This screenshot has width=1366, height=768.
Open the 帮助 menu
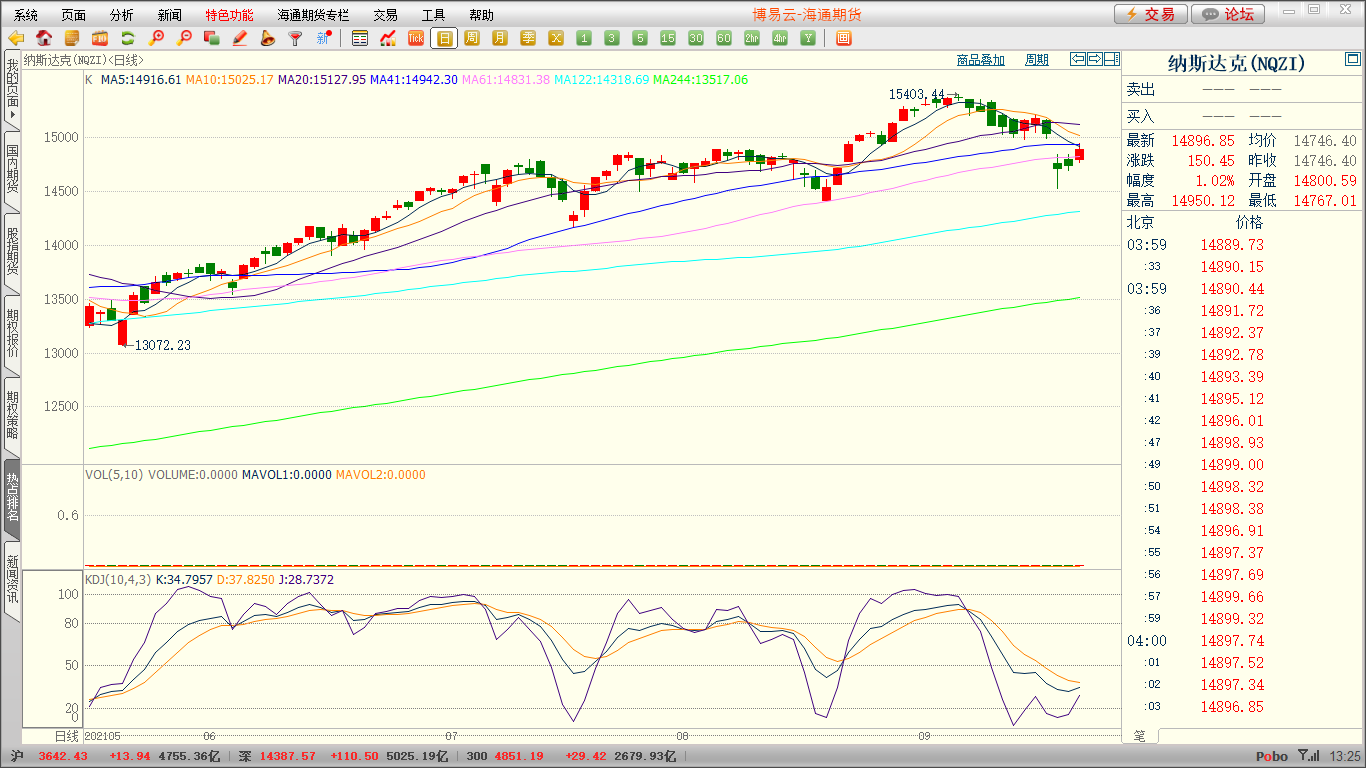481,15
